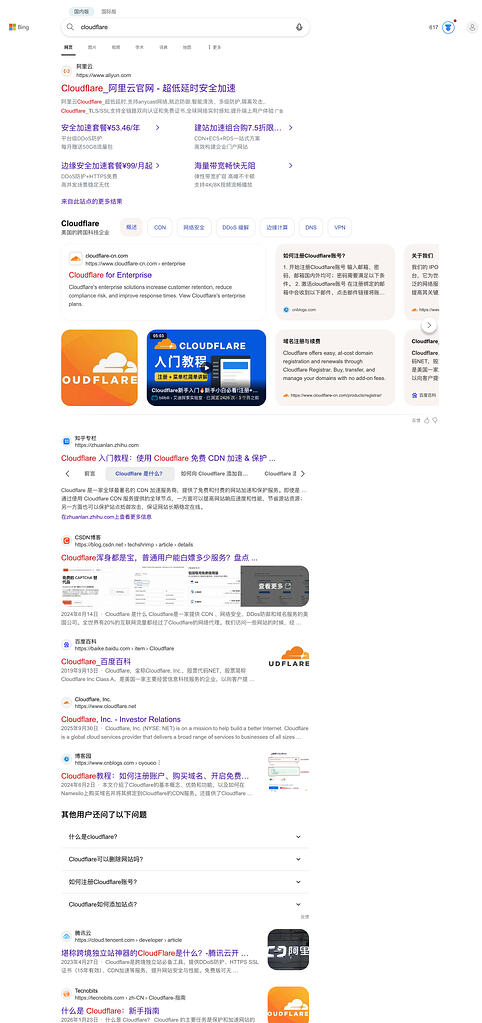Switch to 国内版 search mode
Image resolution: width=482 pixels, height=1023 pixels.
(83, 11)
